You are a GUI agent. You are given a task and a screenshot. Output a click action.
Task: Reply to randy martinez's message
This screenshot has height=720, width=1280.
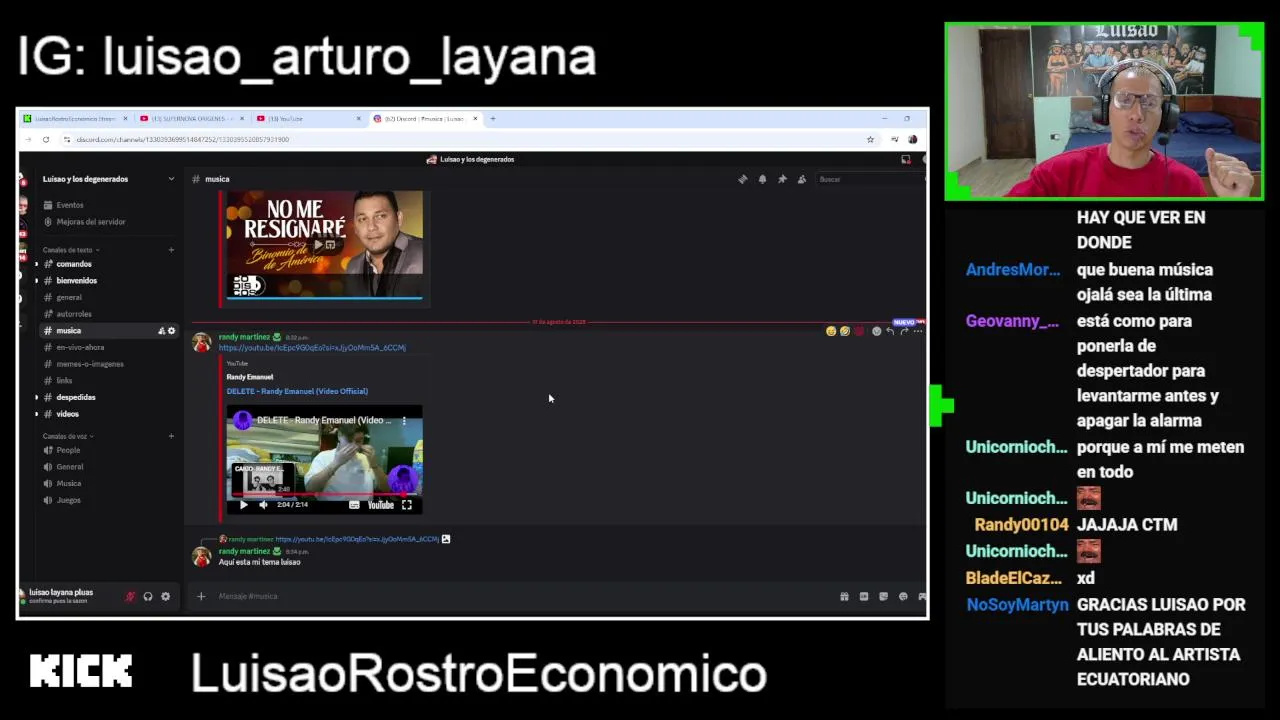coord(890,331)
